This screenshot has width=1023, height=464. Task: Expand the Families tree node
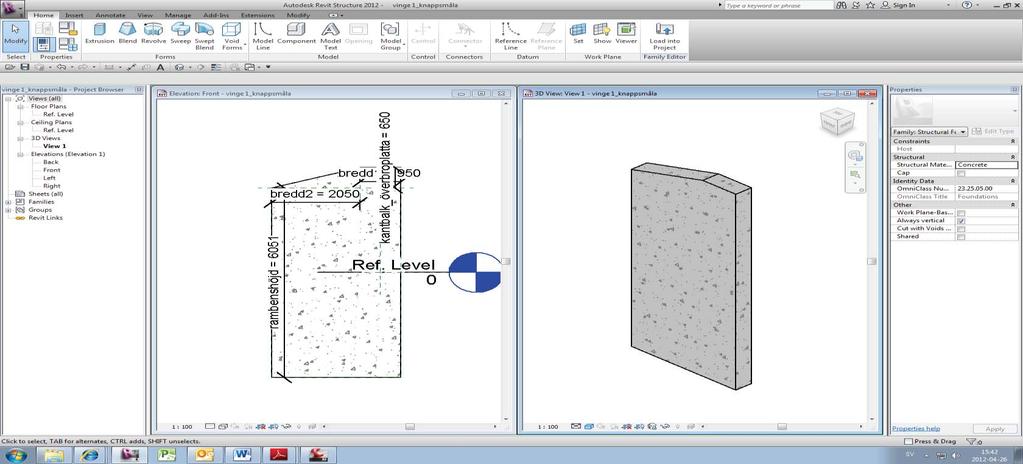pyautogui.click(x=8, y=202)
